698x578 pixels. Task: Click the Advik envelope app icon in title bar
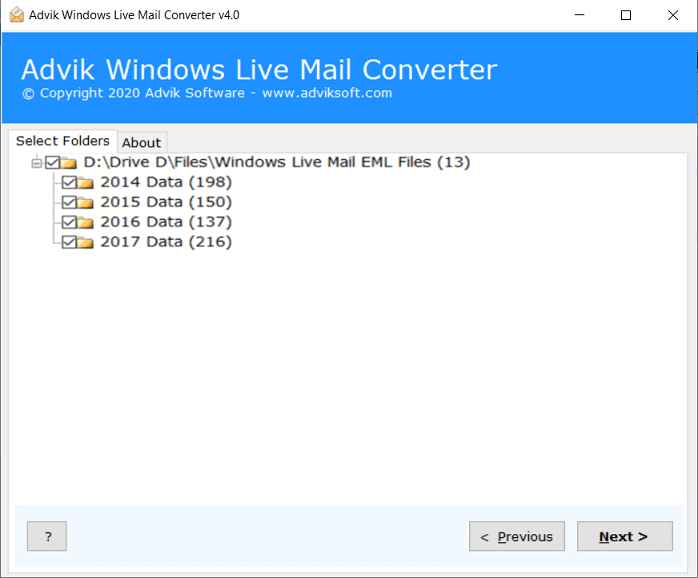tap(16, 15)
